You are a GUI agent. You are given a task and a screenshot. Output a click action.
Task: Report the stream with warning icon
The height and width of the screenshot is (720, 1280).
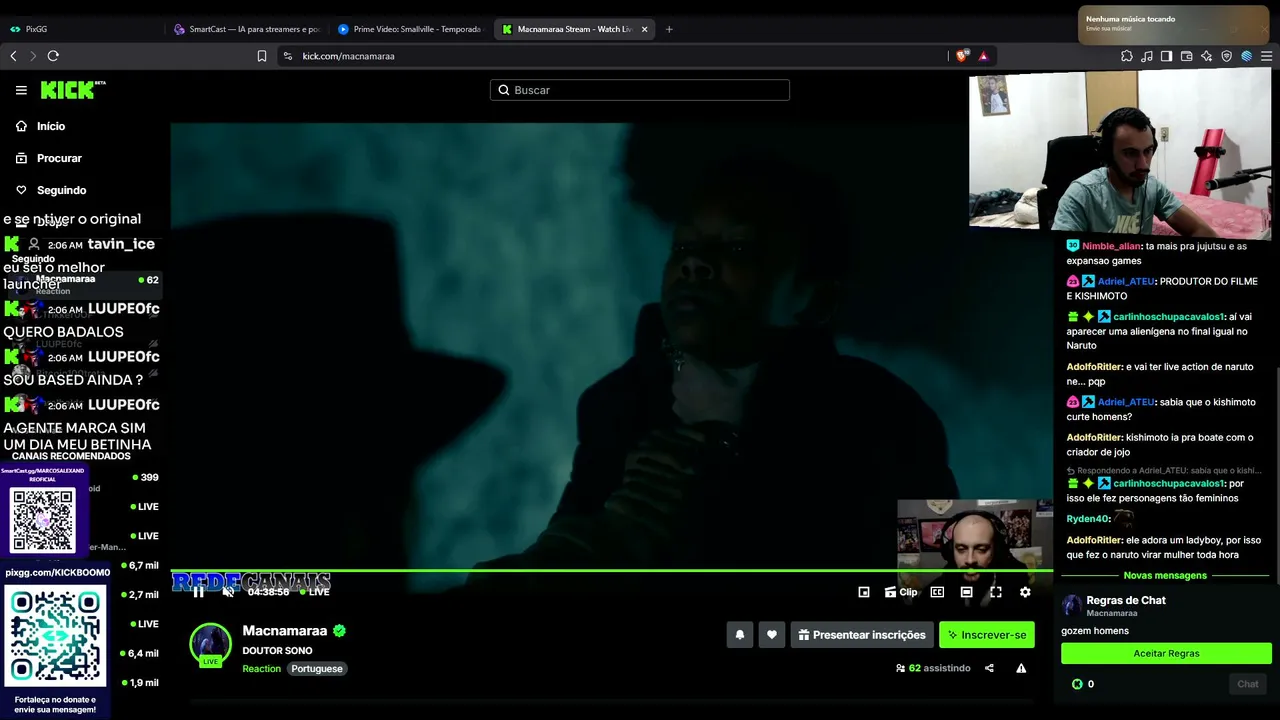pyautogui.click(x=1021, y=668)
